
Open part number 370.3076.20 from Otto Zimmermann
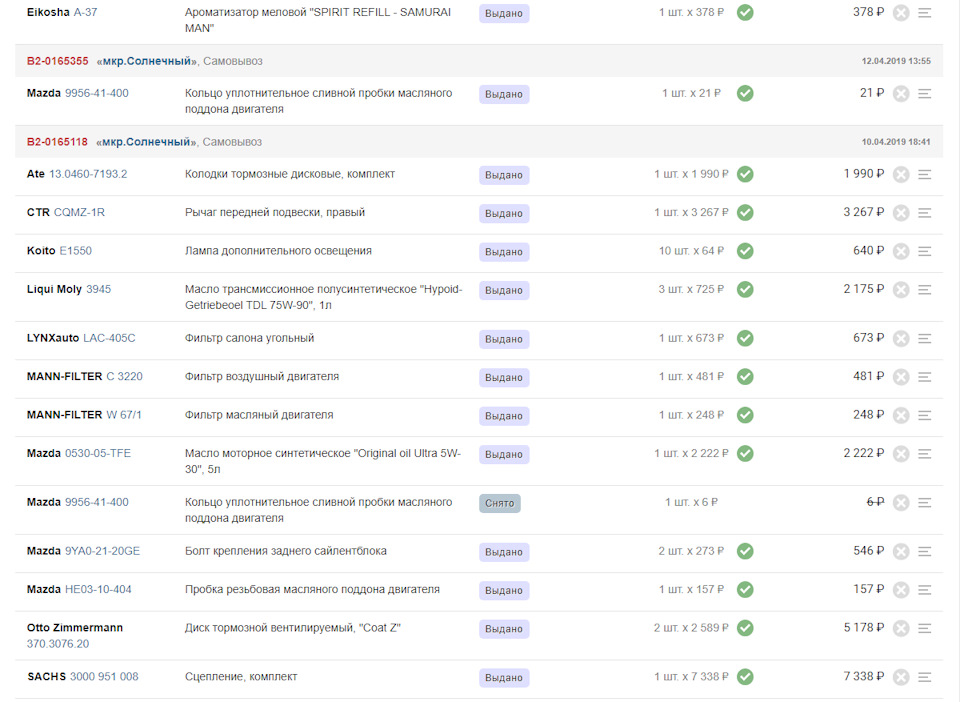[x=58, y=644]
